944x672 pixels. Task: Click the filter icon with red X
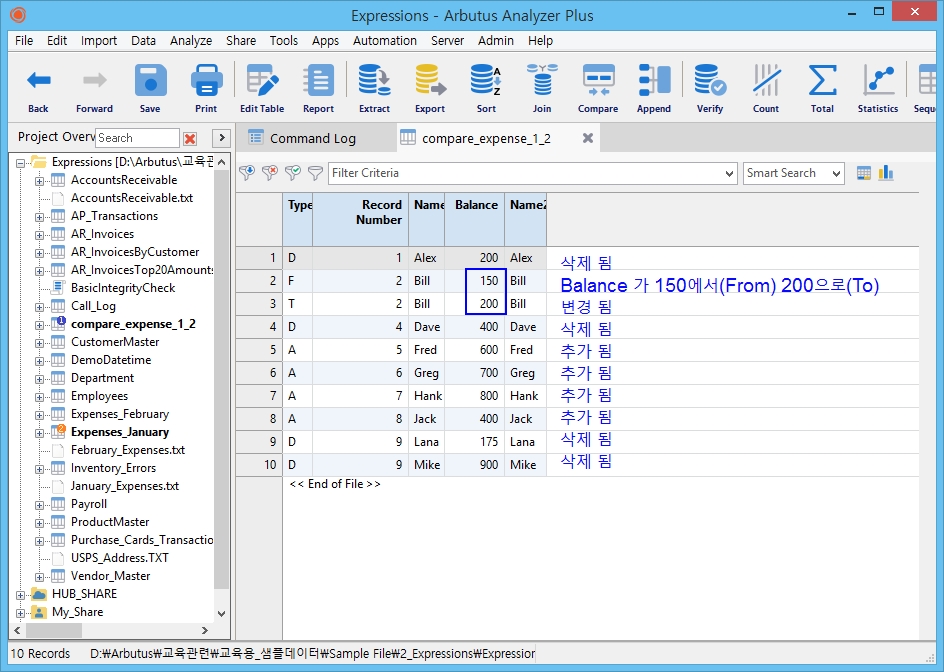(270, 173)
